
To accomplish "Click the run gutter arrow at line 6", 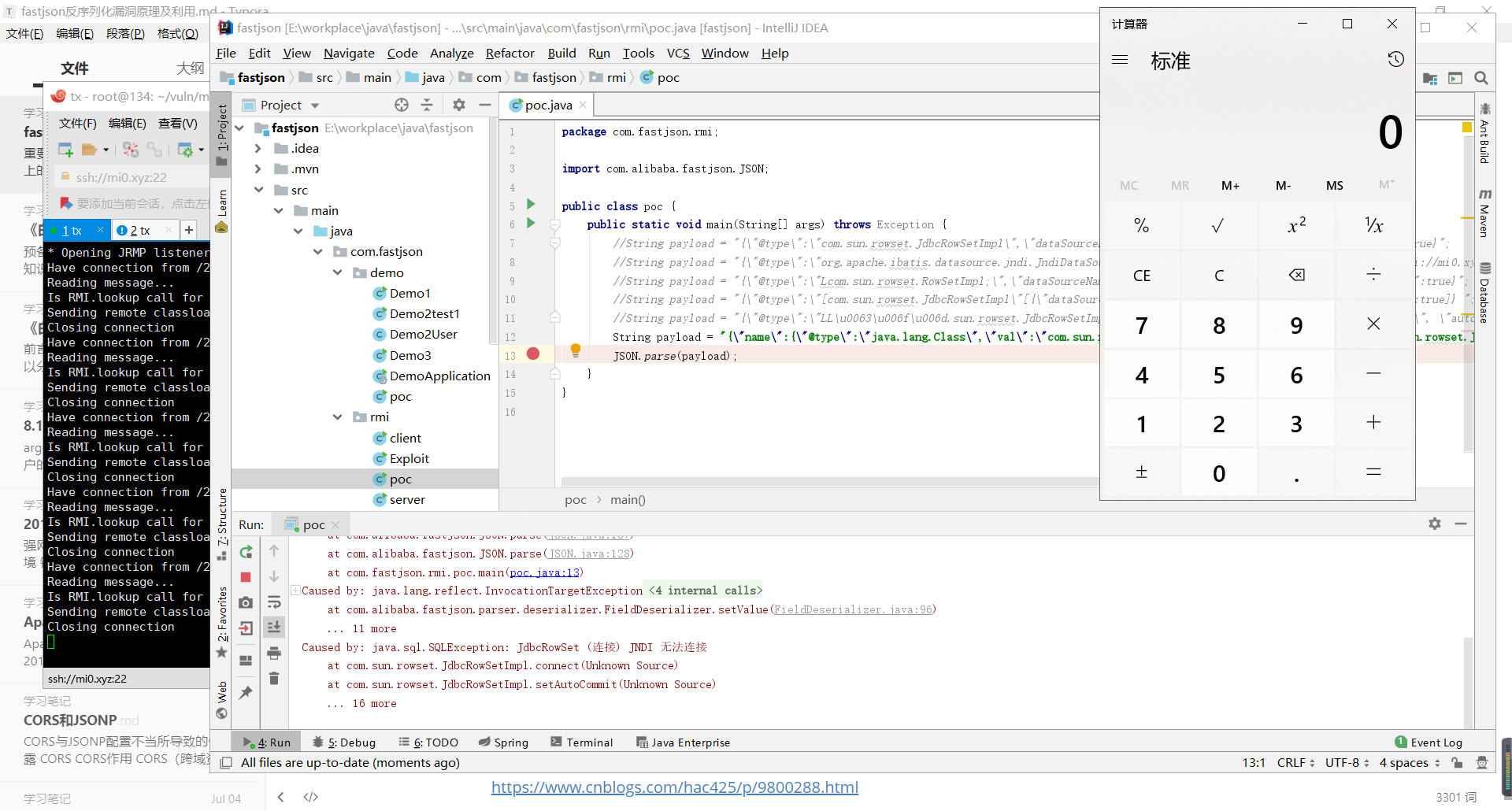I will (x=531, y=224).
